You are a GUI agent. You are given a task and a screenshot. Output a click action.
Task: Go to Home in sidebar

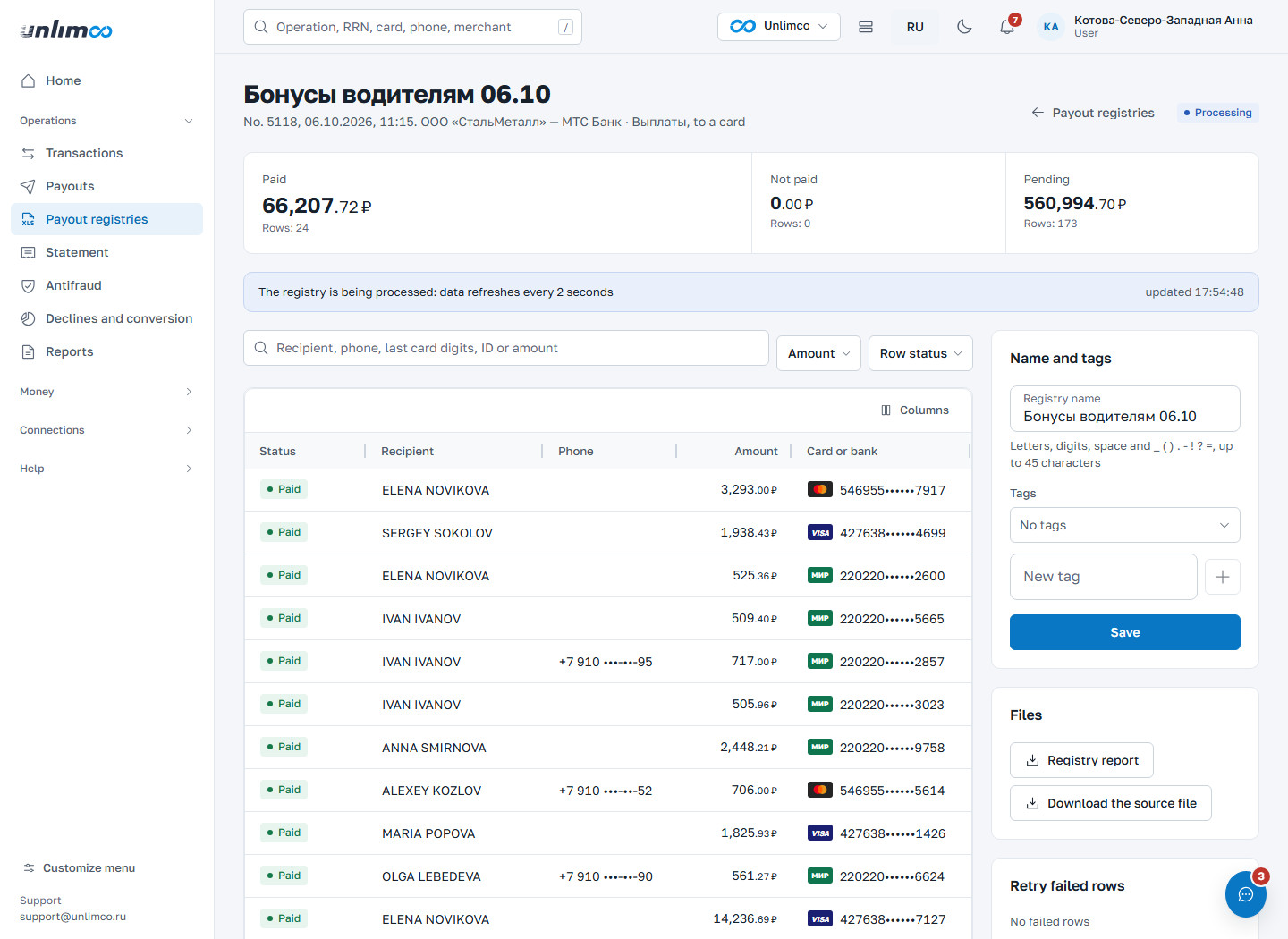pyautogui.click(x=106, y=80)
